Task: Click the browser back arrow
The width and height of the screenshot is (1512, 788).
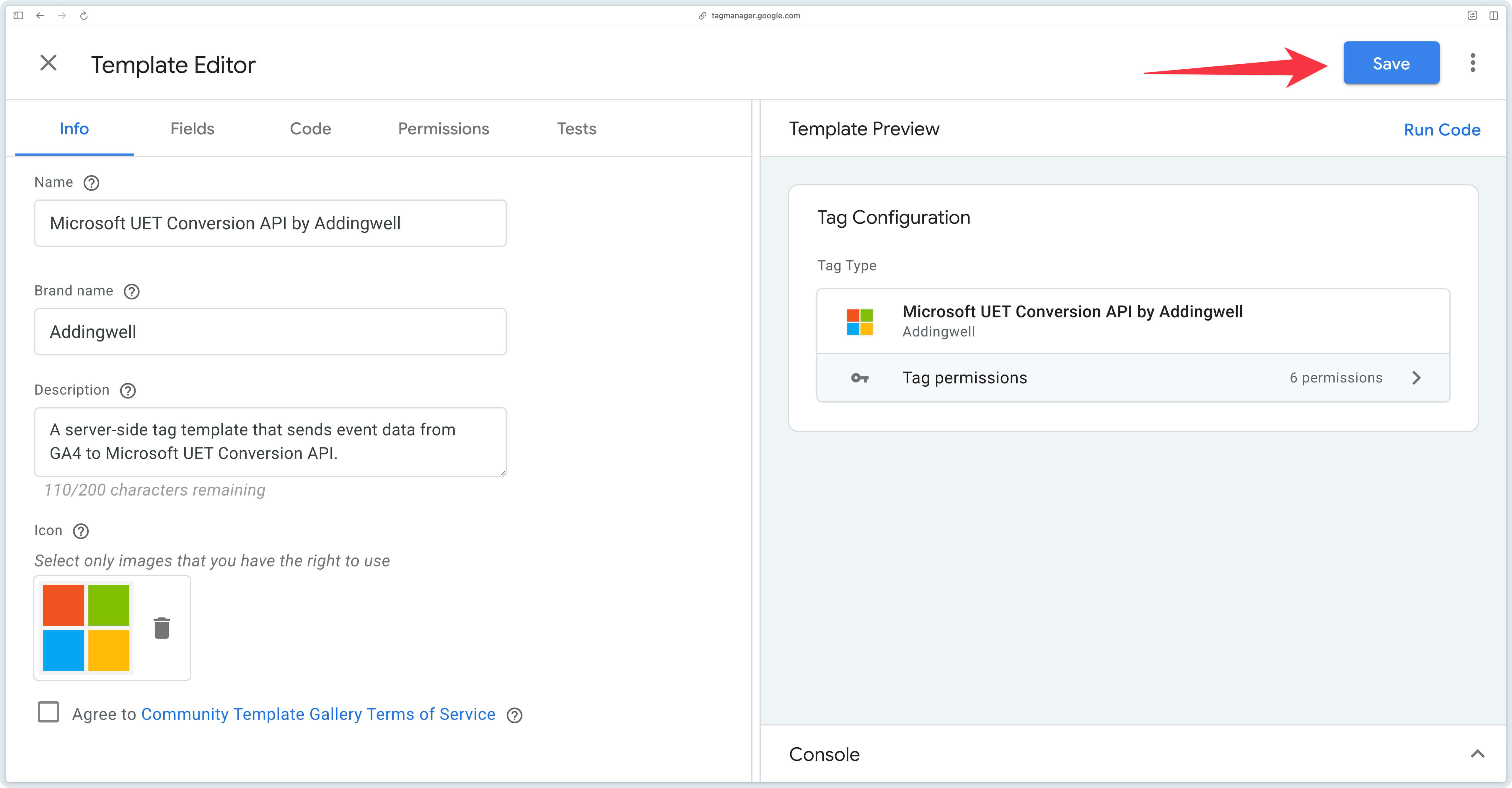Action: point(40,16)
